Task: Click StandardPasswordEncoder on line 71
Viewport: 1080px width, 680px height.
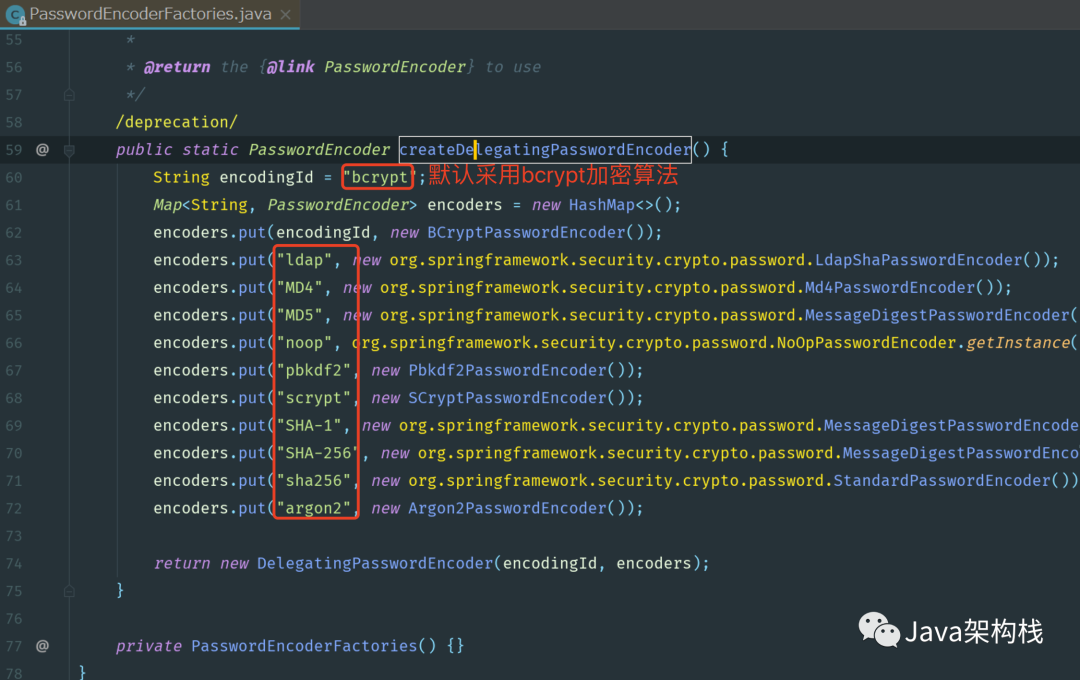Action: coord(942,480)
